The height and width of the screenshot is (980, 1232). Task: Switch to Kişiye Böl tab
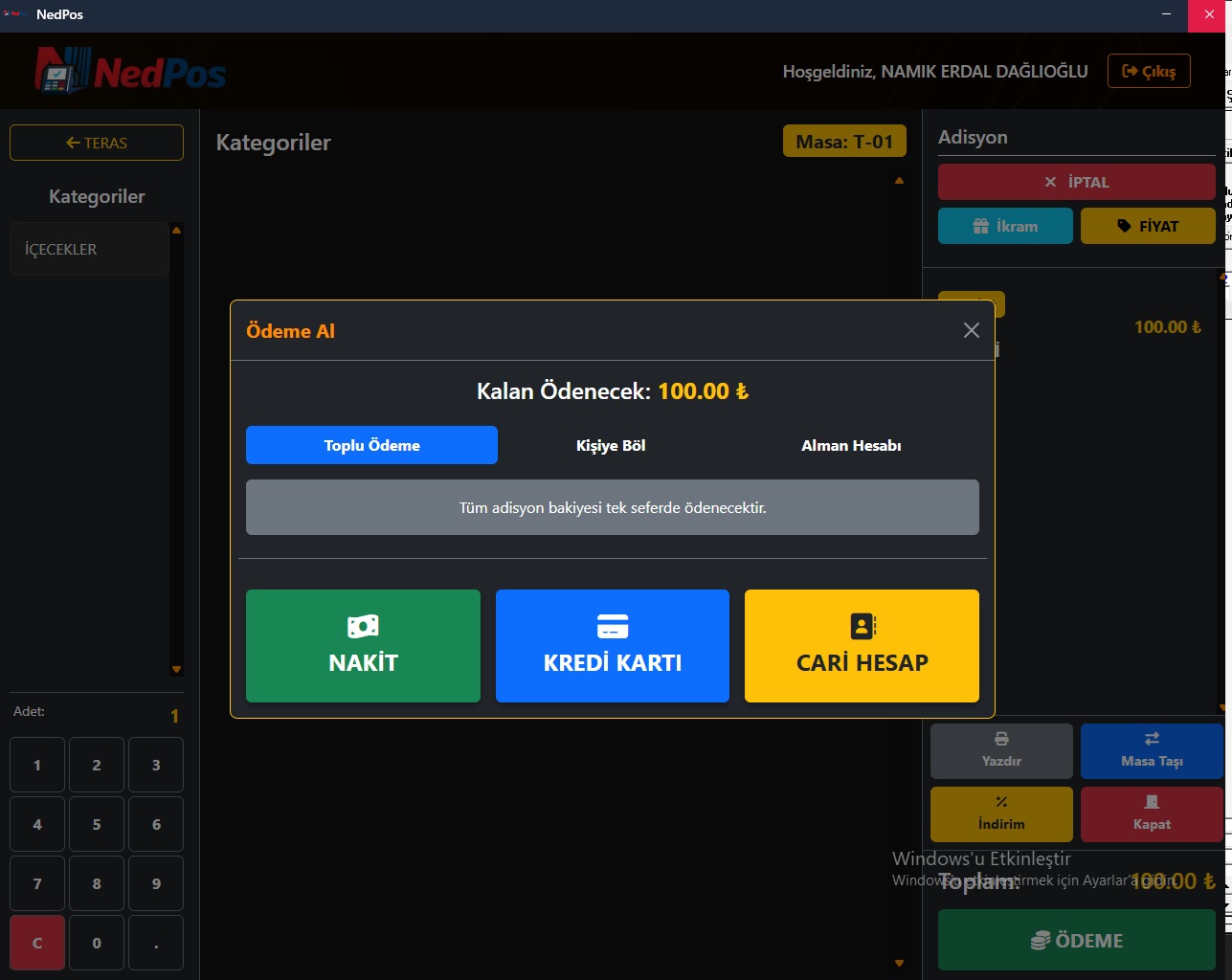611,445
